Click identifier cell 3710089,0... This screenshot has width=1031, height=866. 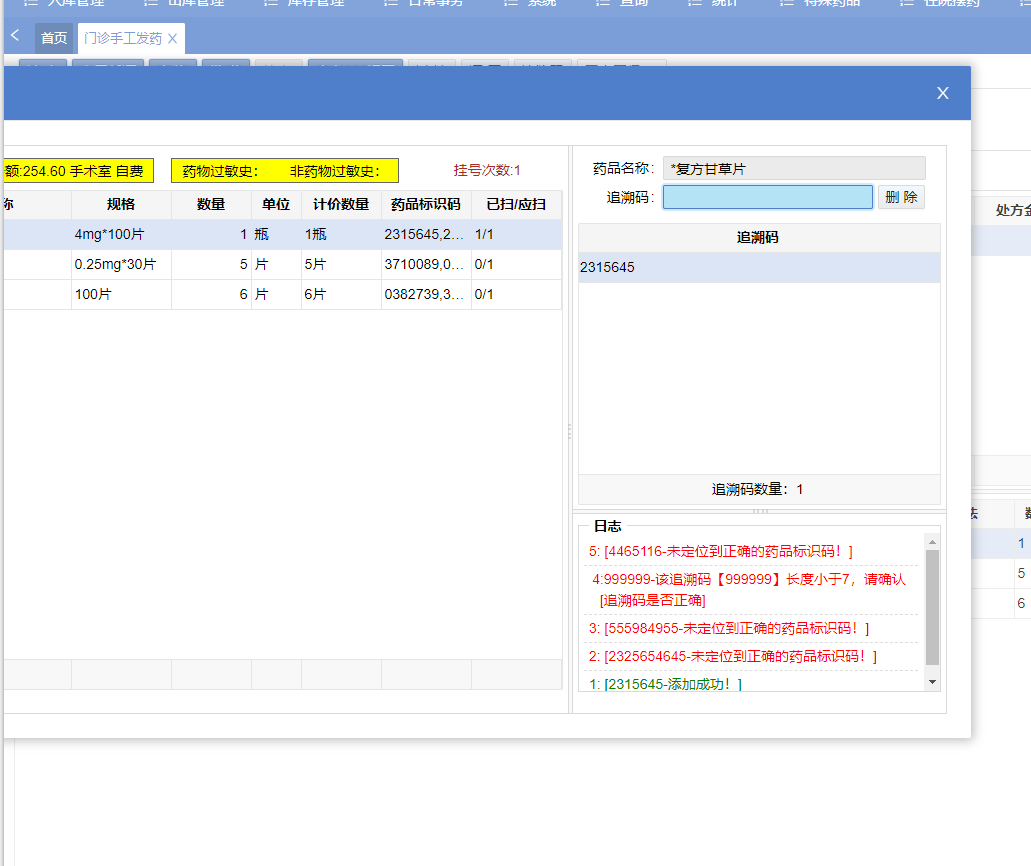(424, 264)
